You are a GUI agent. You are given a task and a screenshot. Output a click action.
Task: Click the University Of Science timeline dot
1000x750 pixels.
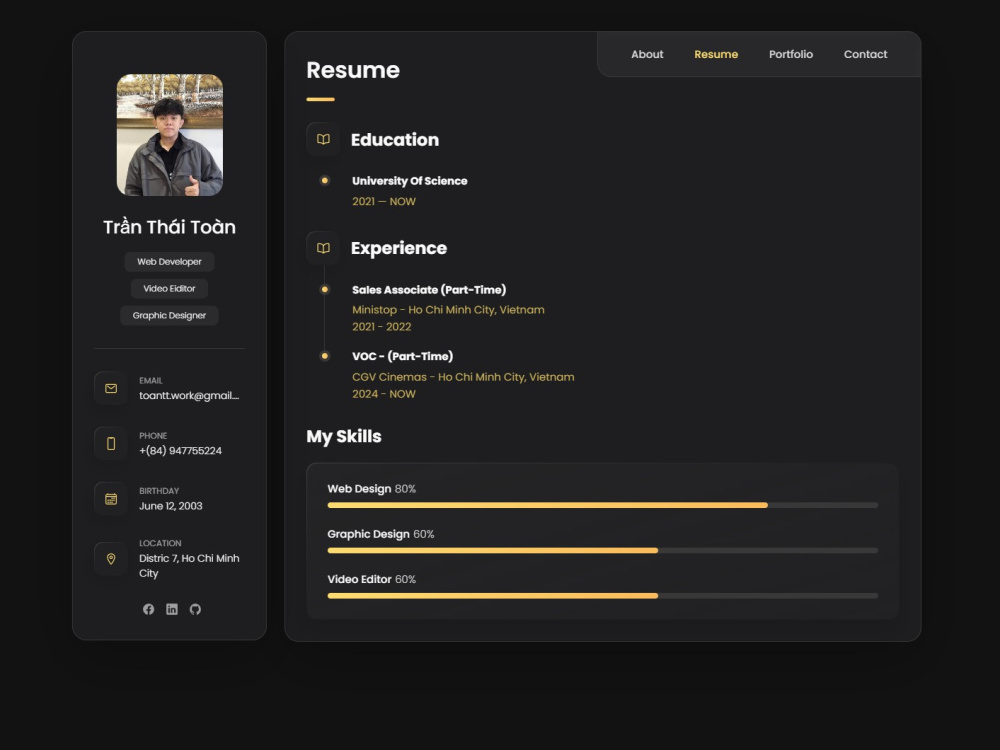pos(325,180)
